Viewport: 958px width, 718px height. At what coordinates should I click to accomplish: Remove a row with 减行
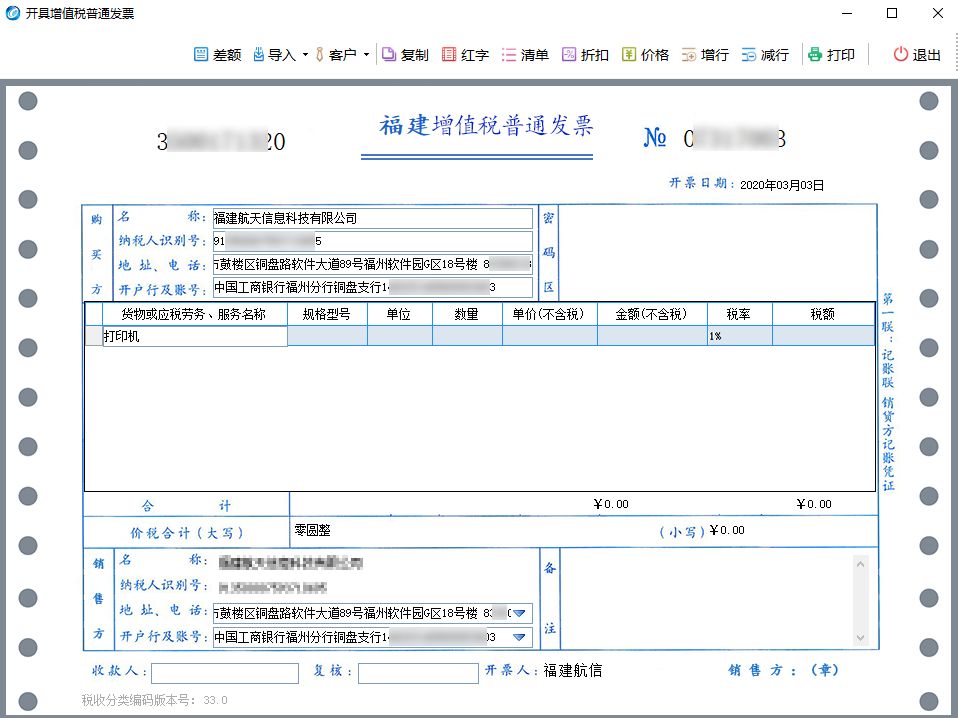765,54
